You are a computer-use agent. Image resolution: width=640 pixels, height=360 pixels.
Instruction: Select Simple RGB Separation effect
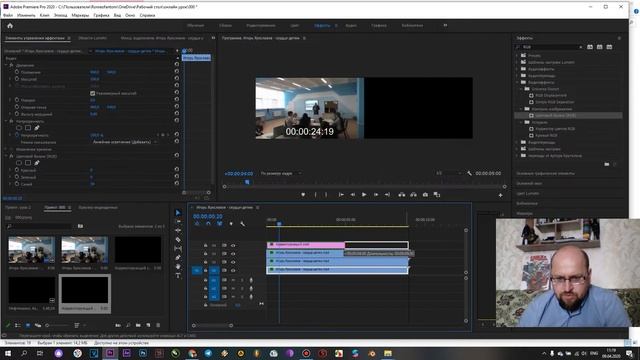(x=554, y=102)
